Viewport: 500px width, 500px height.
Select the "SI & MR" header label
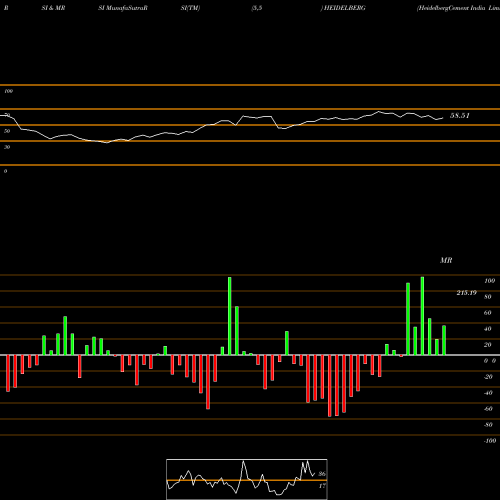click(53, 8)
